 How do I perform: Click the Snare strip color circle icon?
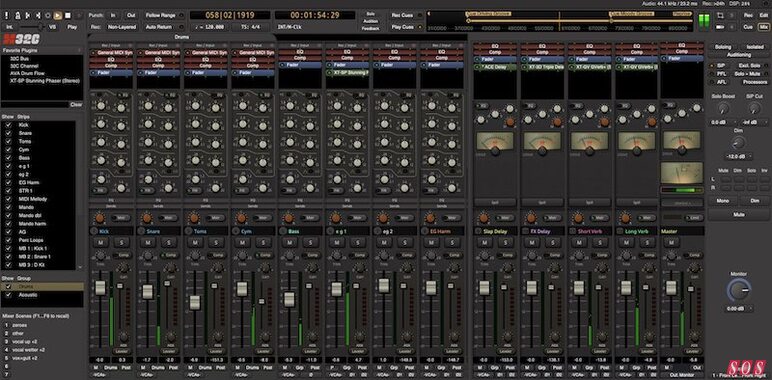click(141, 231)
